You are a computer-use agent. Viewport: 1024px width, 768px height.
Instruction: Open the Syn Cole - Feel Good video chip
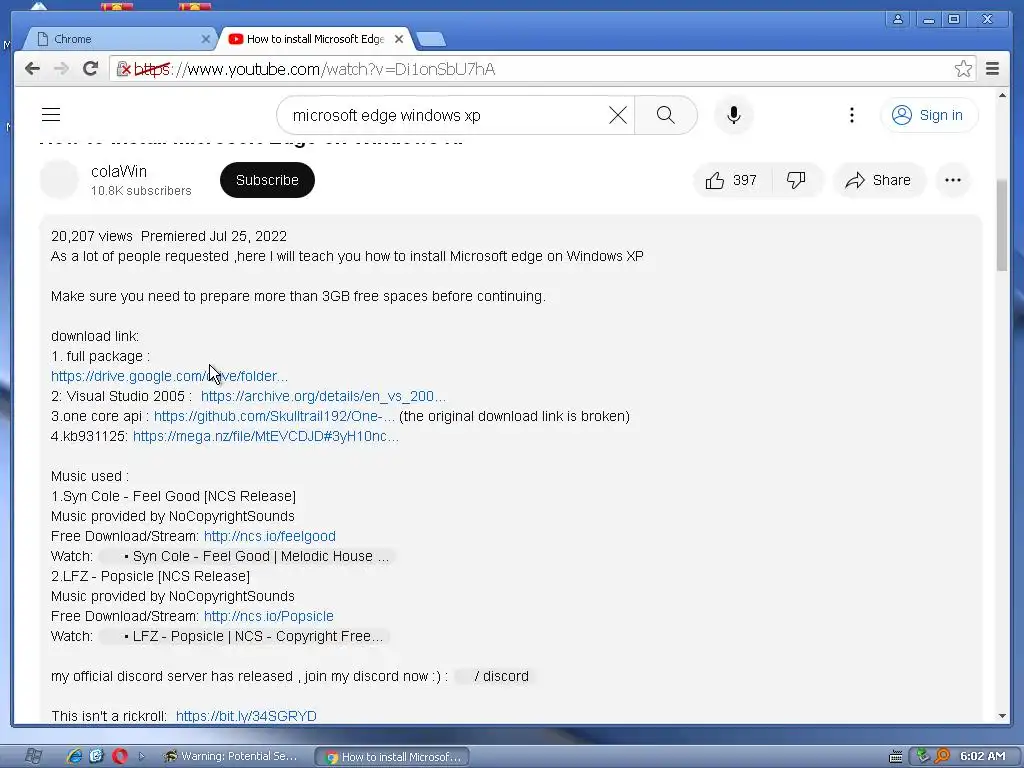[246, 556]
